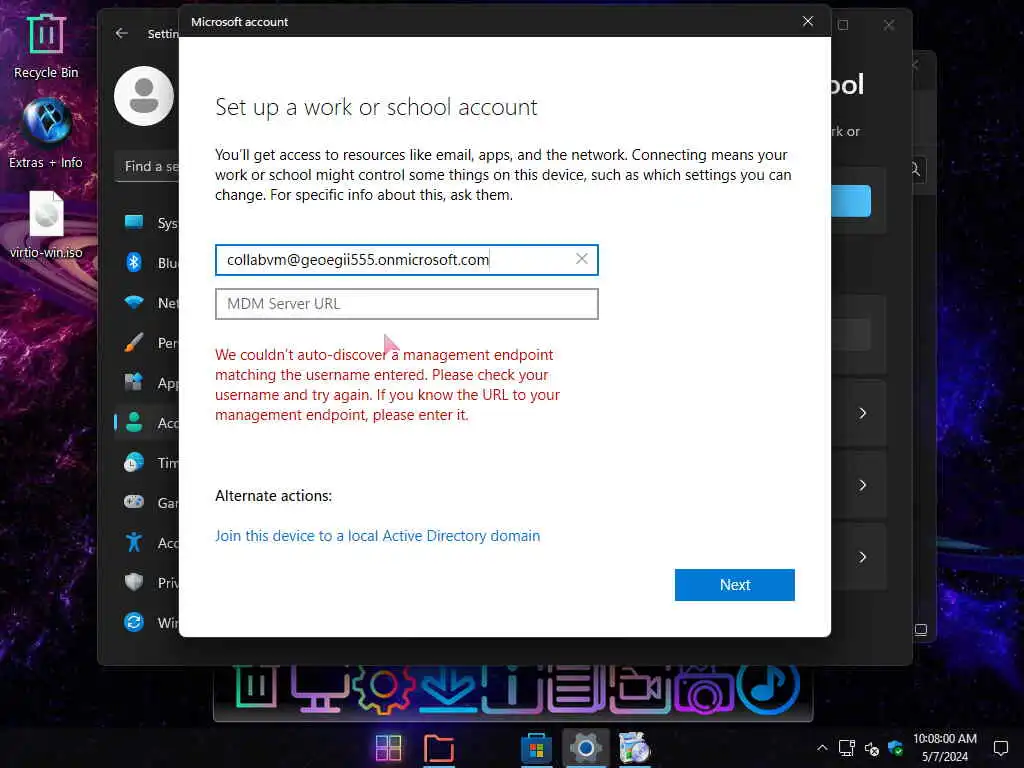Click the photo camera icon in dock

tap(704, 690)
